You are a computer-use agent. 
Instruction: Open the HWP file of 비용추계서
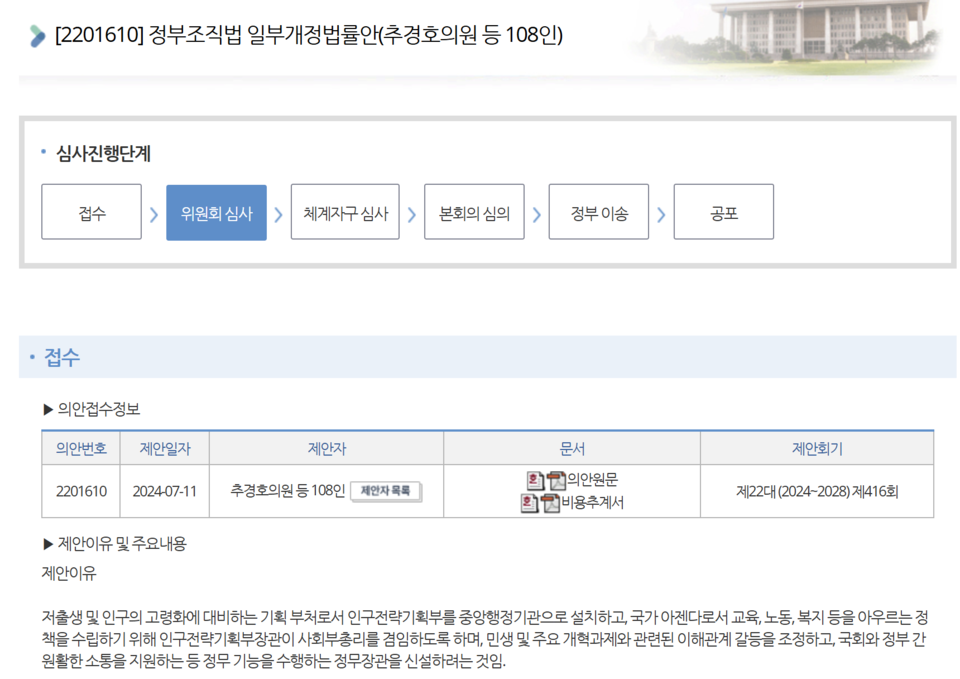point(528,502)
